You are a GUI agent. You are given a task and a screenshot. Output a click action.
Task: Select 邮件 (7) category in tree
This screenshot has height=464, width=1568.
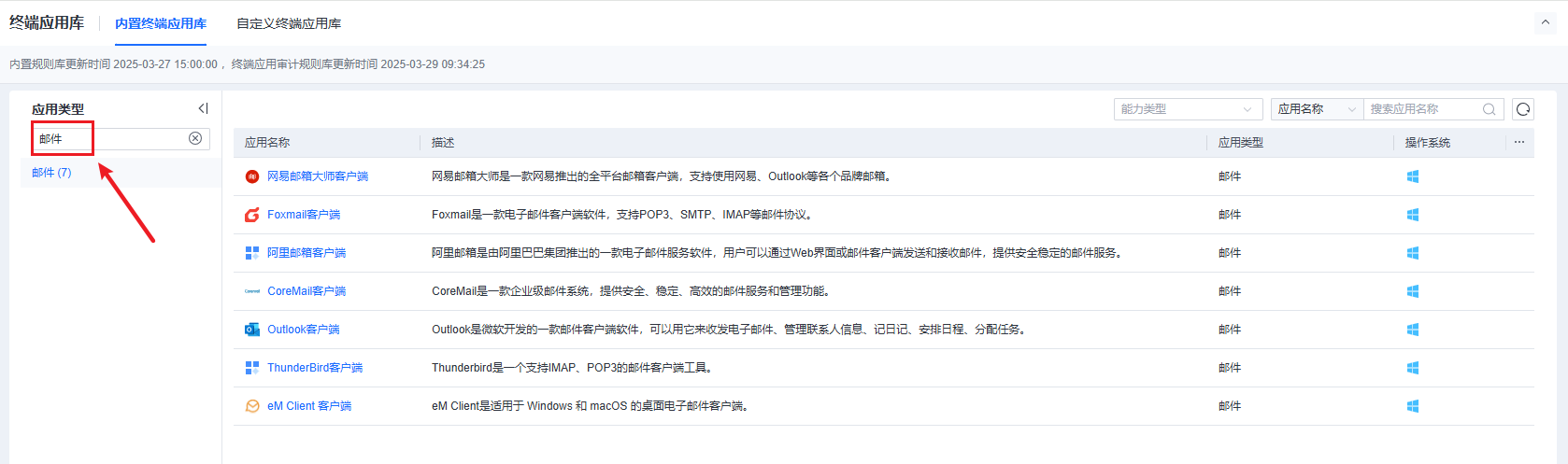click(51, 173)
